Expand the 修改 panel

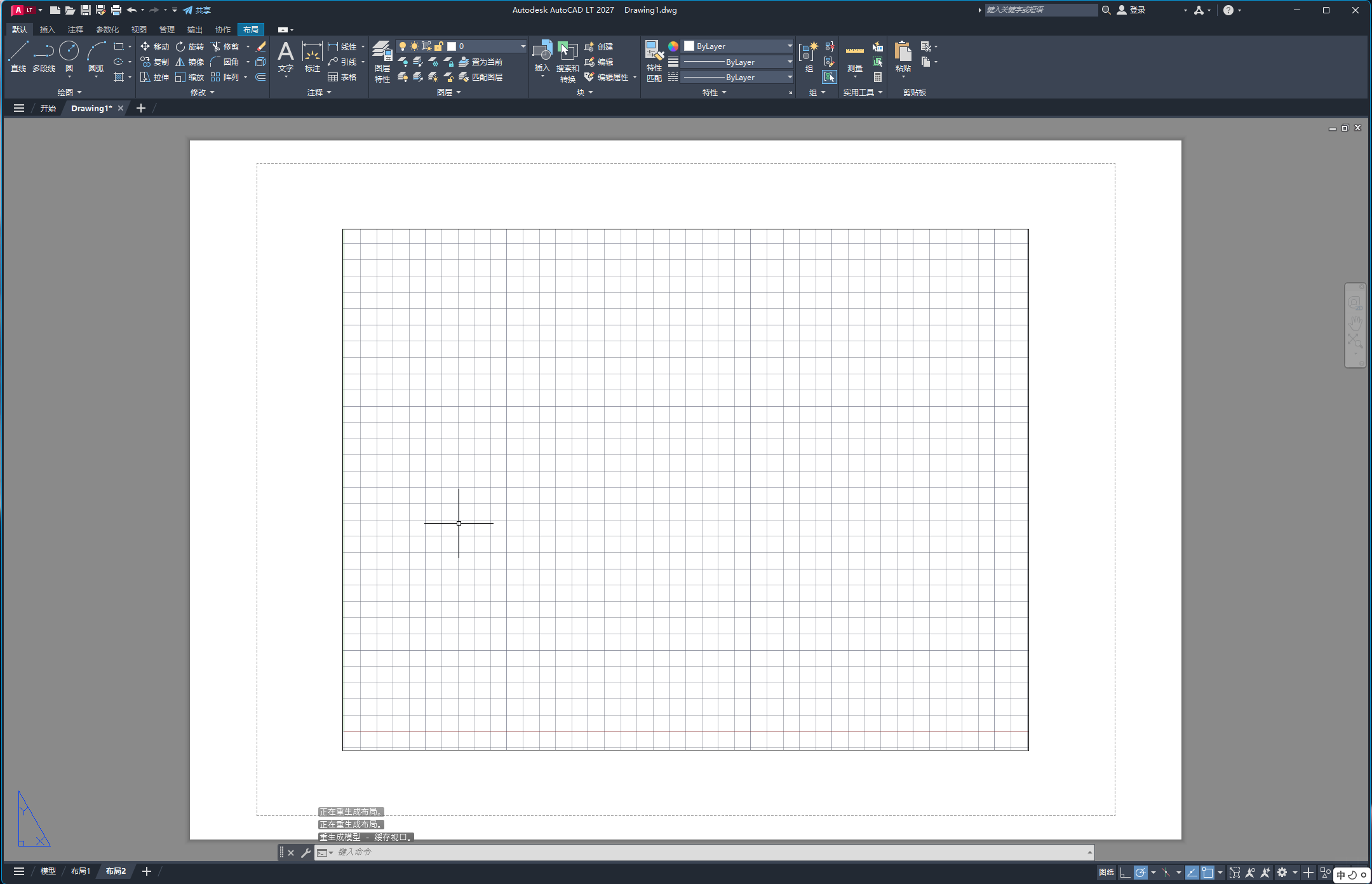(x=202, y=93)
